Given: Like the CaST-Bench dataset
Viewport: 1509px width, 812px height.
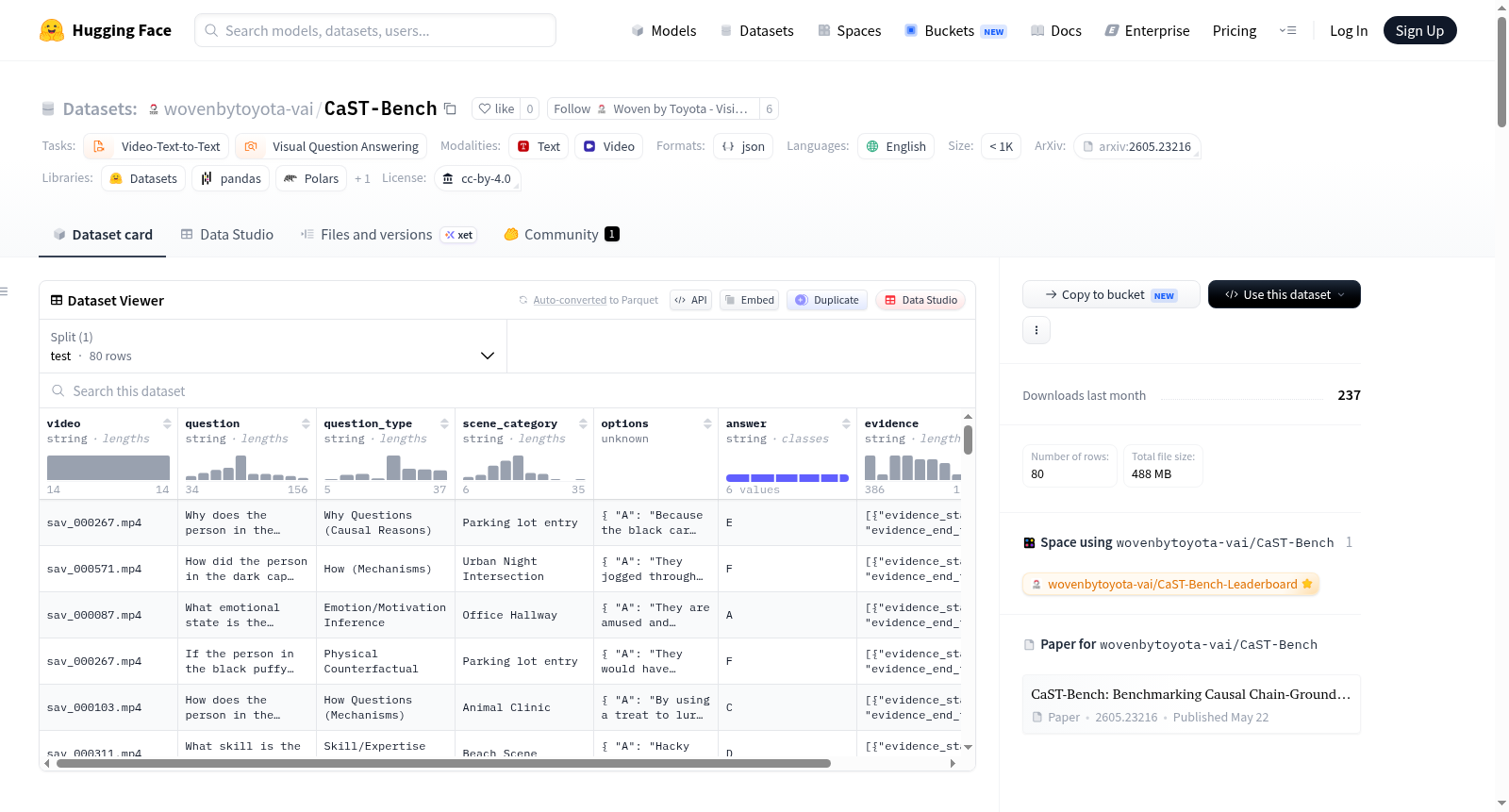Looking at the screenshot, I should (496, 108).
